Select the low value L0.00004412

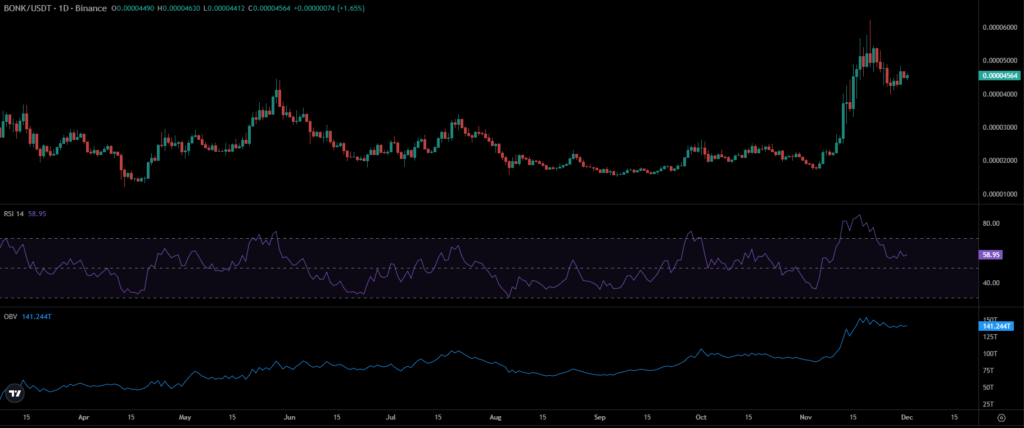[225, 8]
